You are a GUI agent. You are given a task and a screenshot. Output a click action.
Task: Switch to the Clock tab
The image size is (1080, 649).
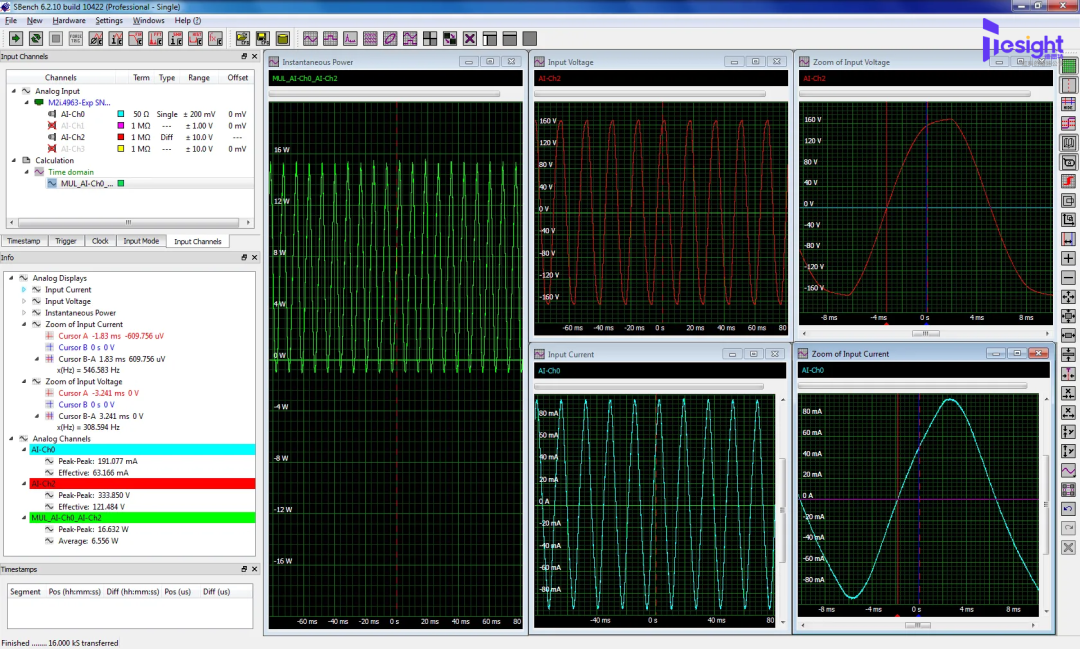pos(100,241)
